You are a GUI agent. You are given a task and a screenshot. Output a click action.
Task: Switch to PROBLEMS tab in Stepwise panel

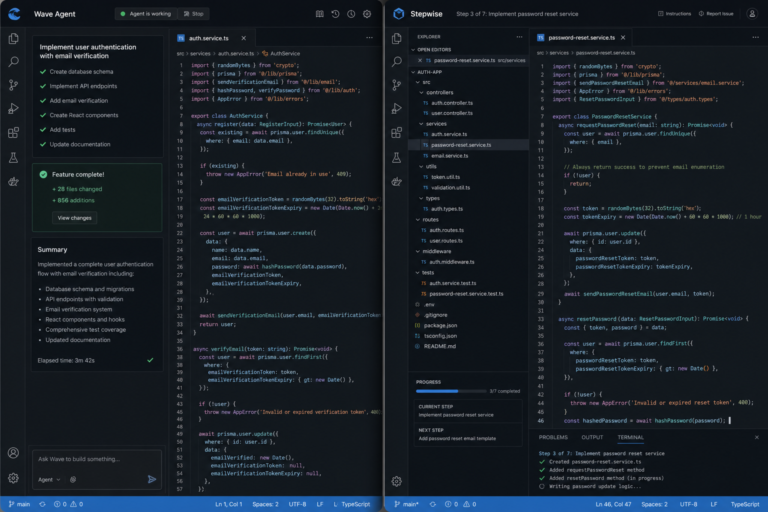553,438
